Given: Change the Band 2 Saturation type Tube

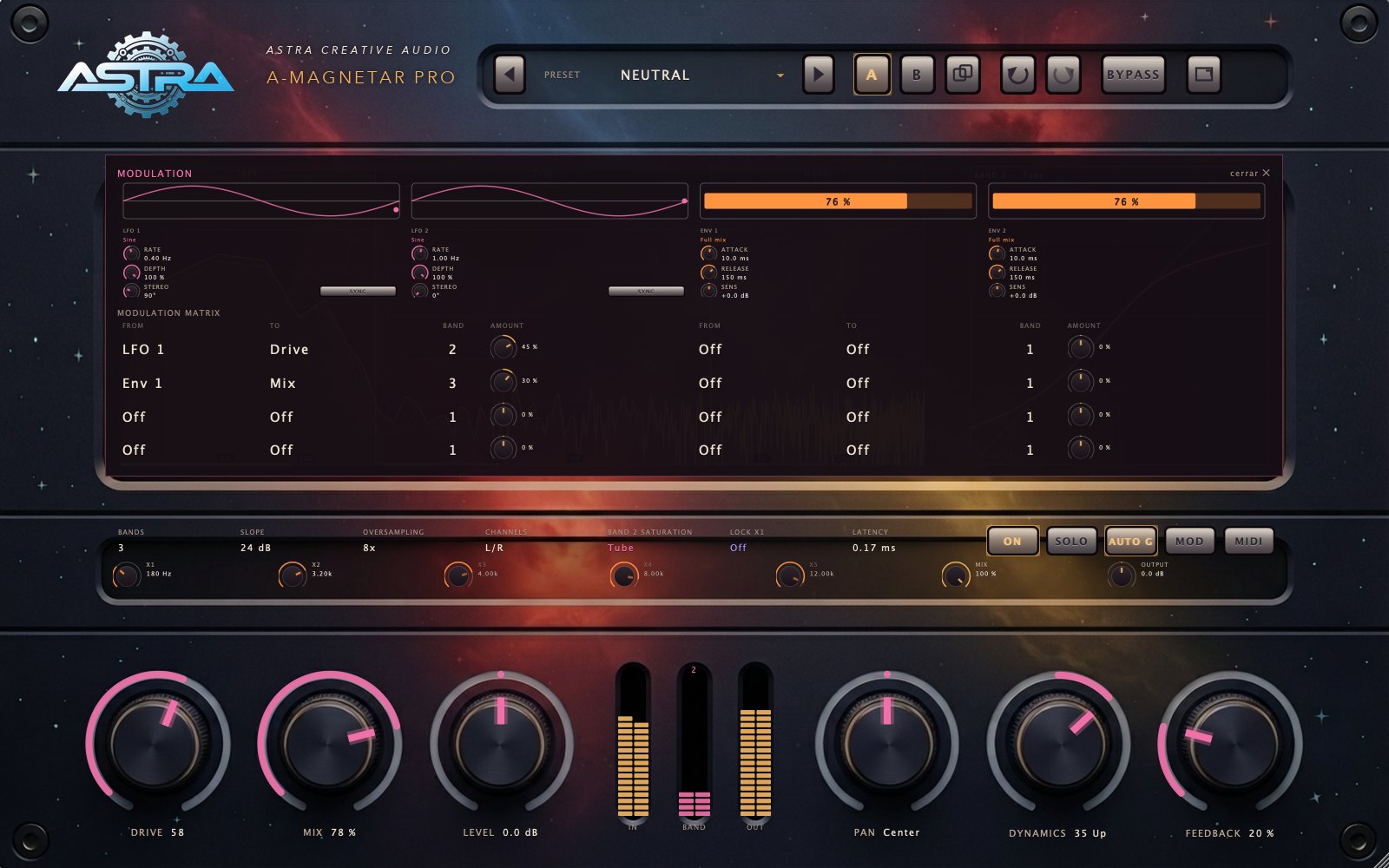Looking at the screenshot, I should [x=621, y=548].
